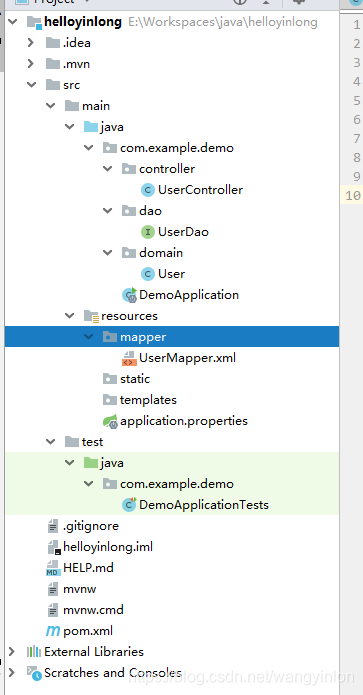Select the pom.xml file name
This screenshot has width=363, height=695.
click(x=88, y=631)
